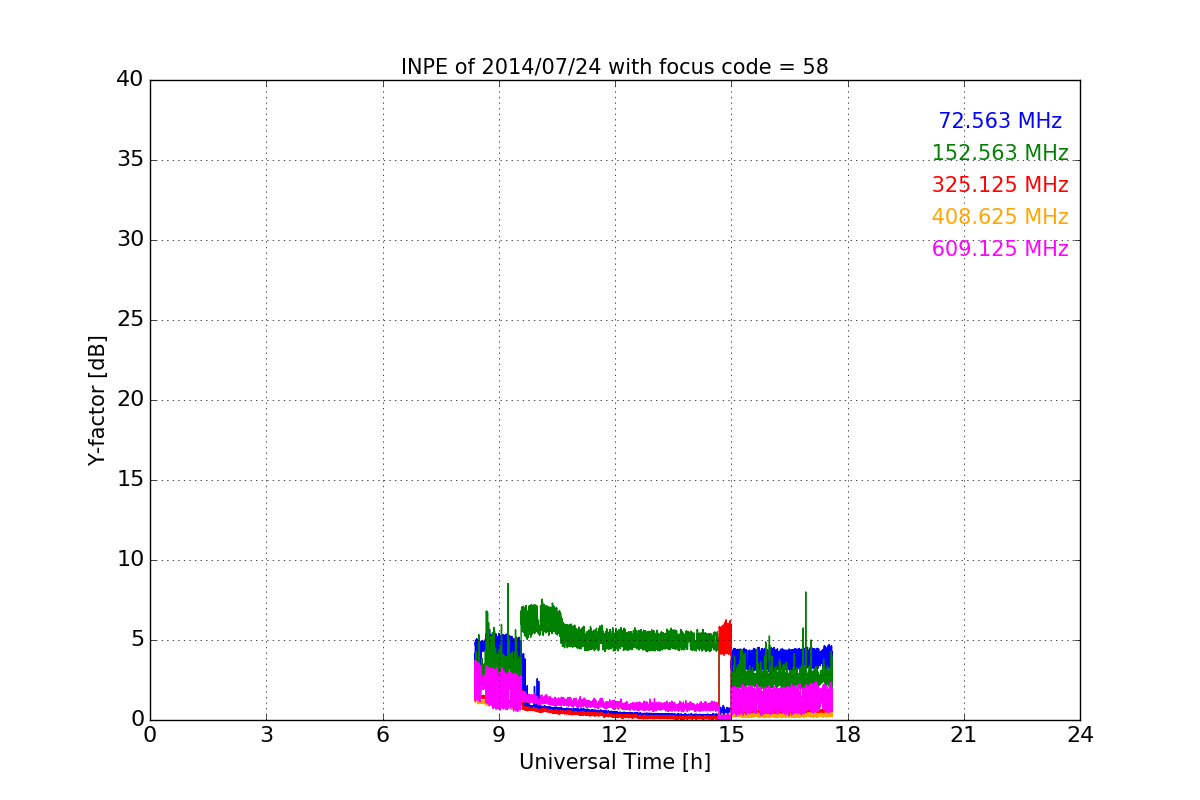
Task: Click the Y-factor [dB] axis label
Action: [x=97, y=400]
